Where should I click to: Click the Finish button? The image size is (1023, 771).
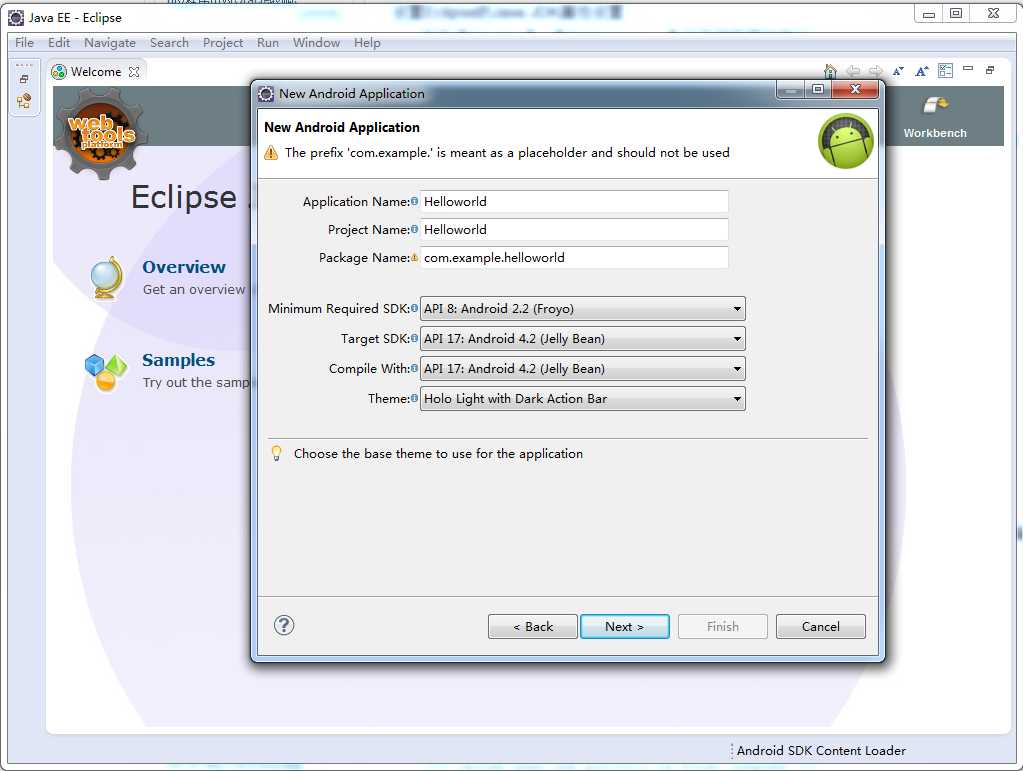click(x=723, y=626)
